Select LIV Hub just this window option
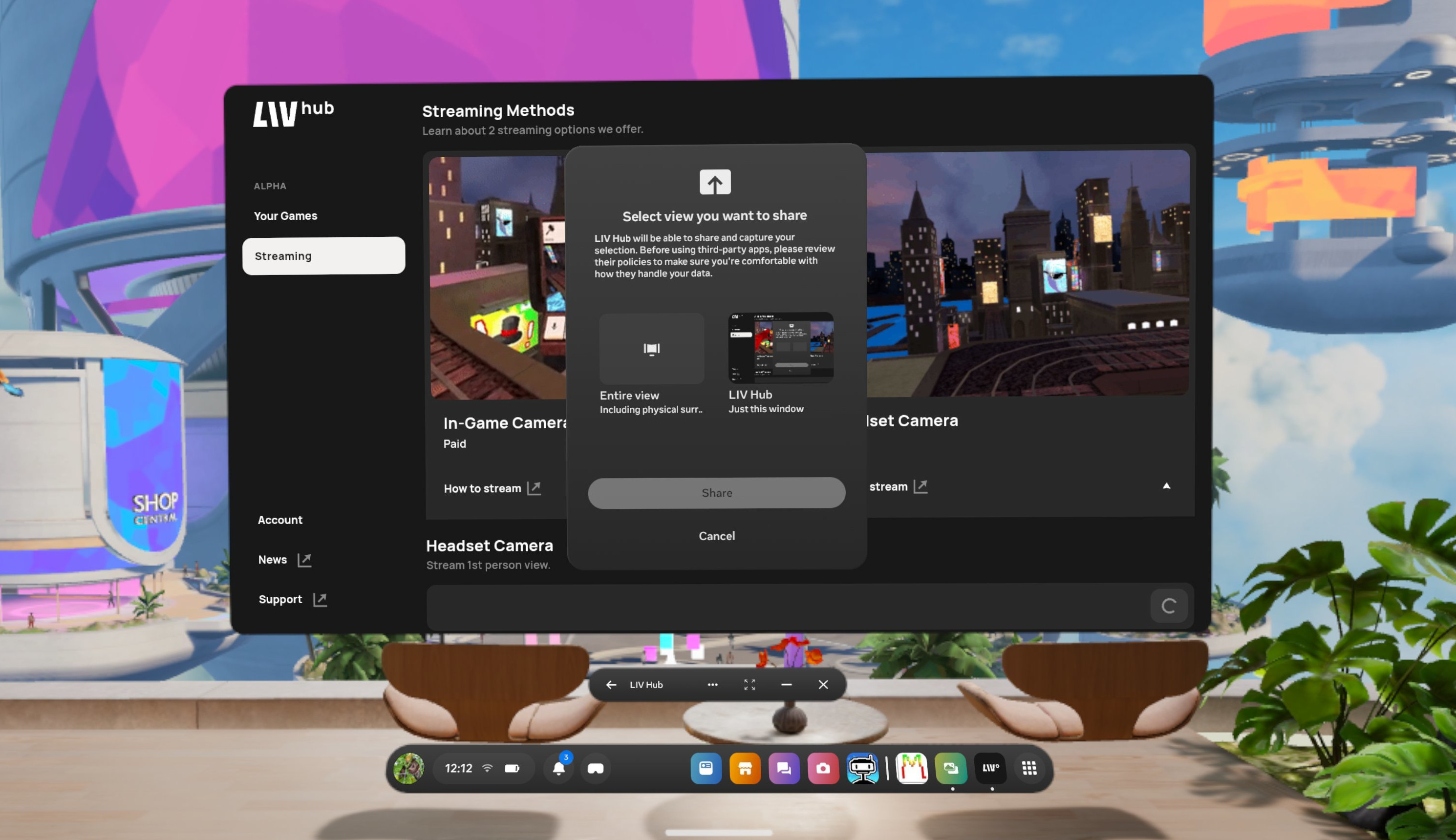The height and width of the screenshot is (840, 1456). (780, 347)
